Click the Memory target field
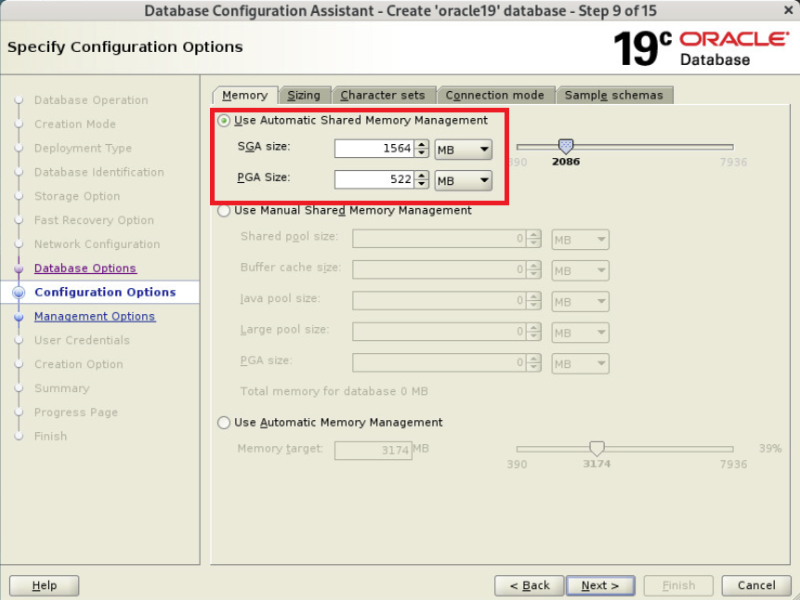The width and height of the screenshot is (800, 600). (x=373, y=450)
